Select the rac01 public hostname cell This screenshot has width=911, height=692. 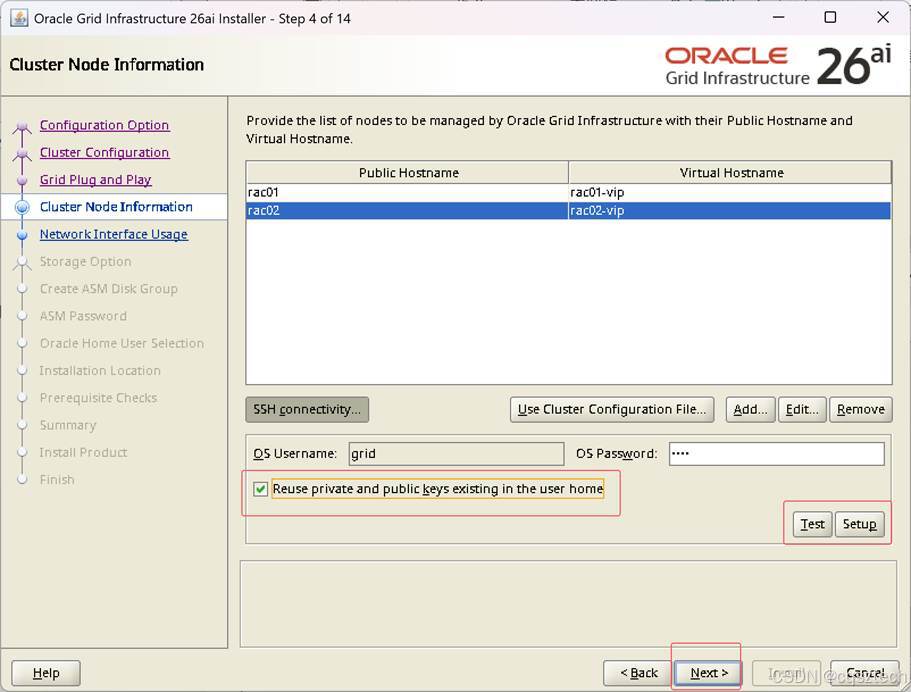click(x=407, y=192)
